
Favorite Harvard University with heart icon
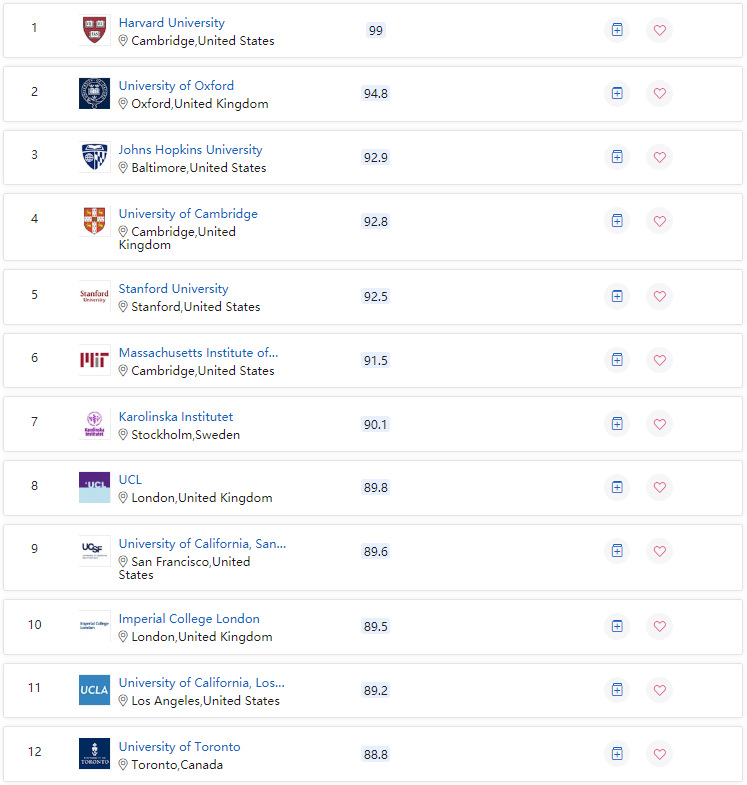[659, 30]
